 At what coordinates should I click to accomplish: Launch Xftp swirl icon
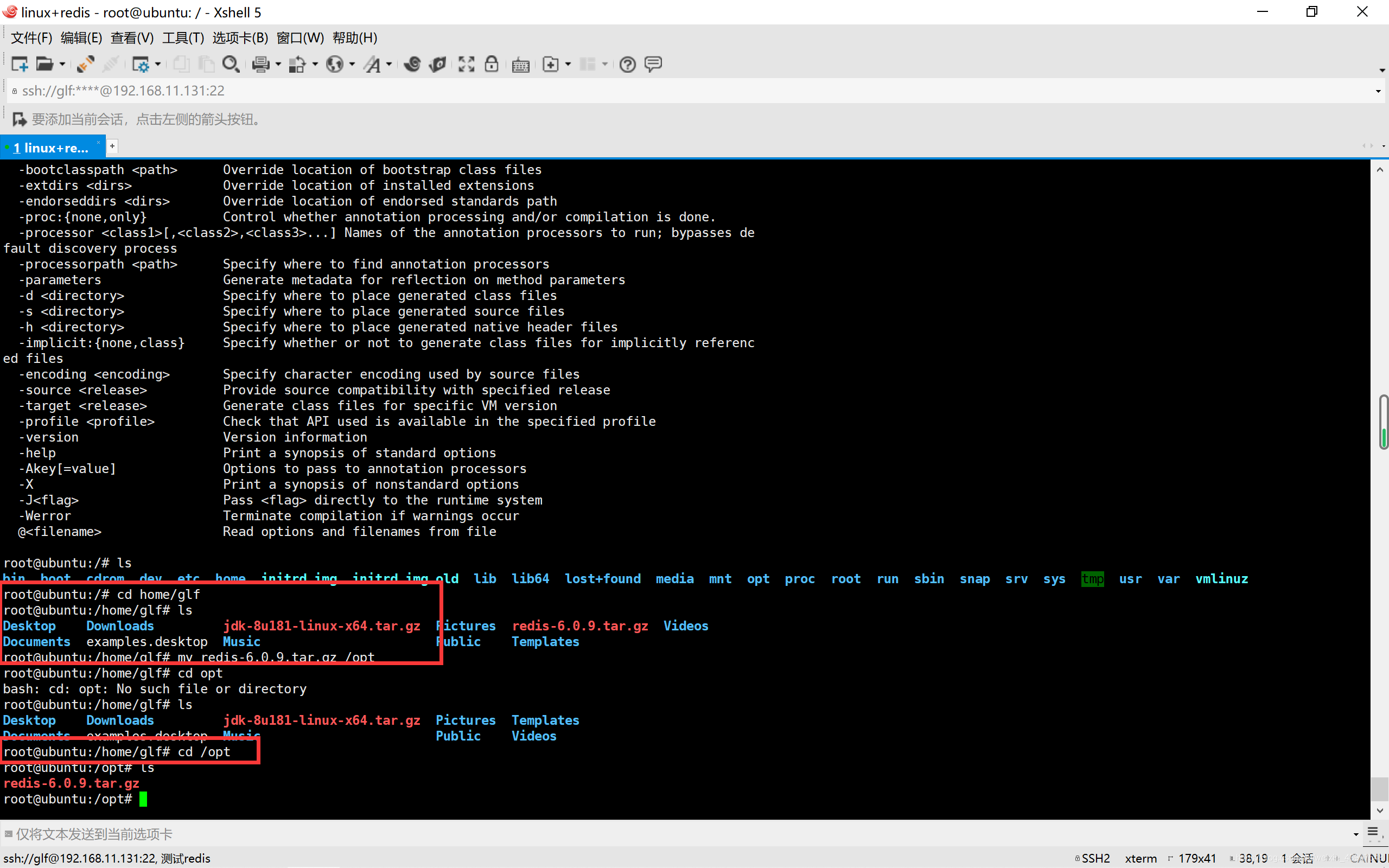[412, 65]
